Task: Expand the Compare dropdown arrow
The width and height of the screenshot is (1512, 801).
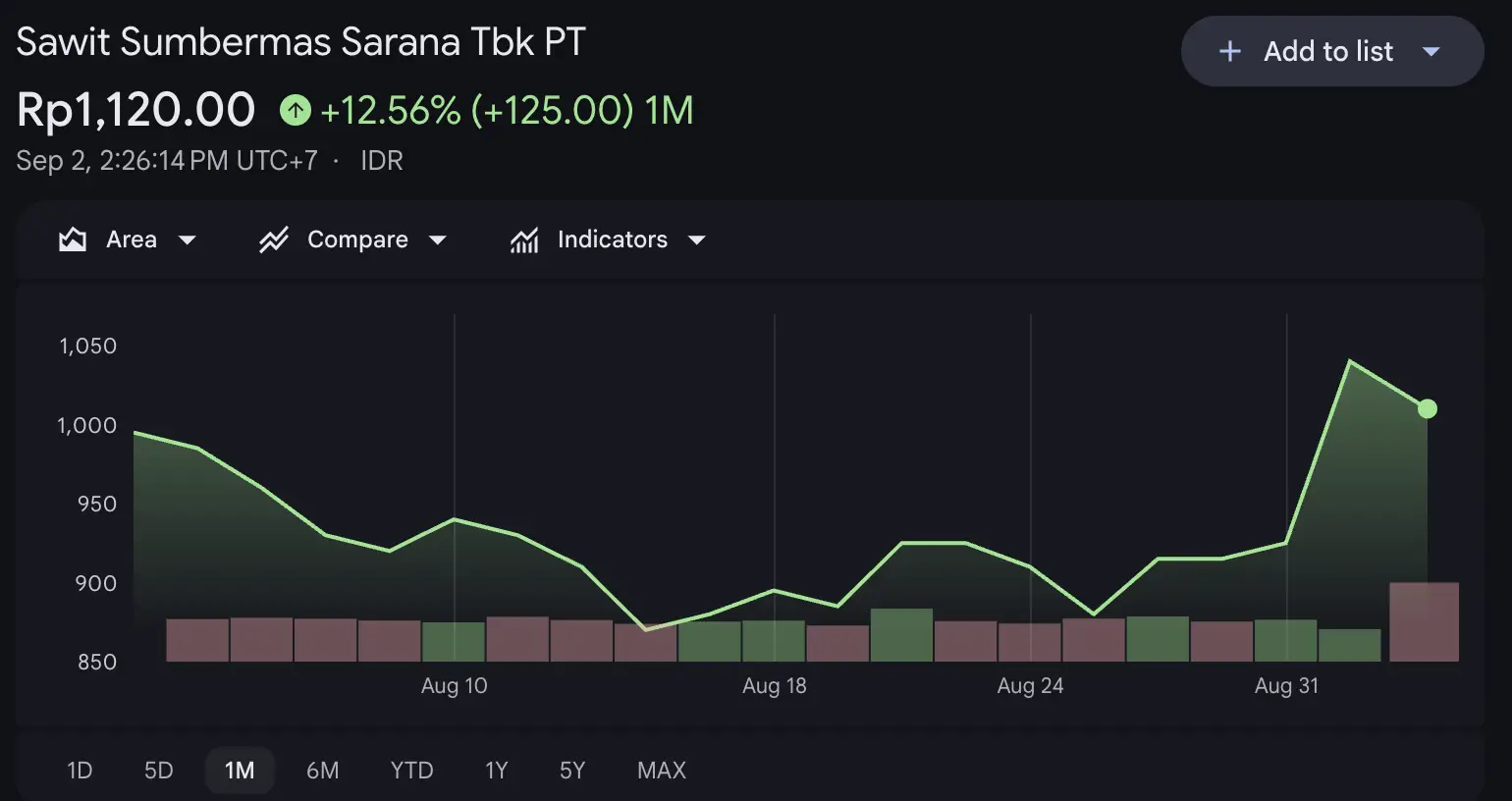Action: (438, 240)
